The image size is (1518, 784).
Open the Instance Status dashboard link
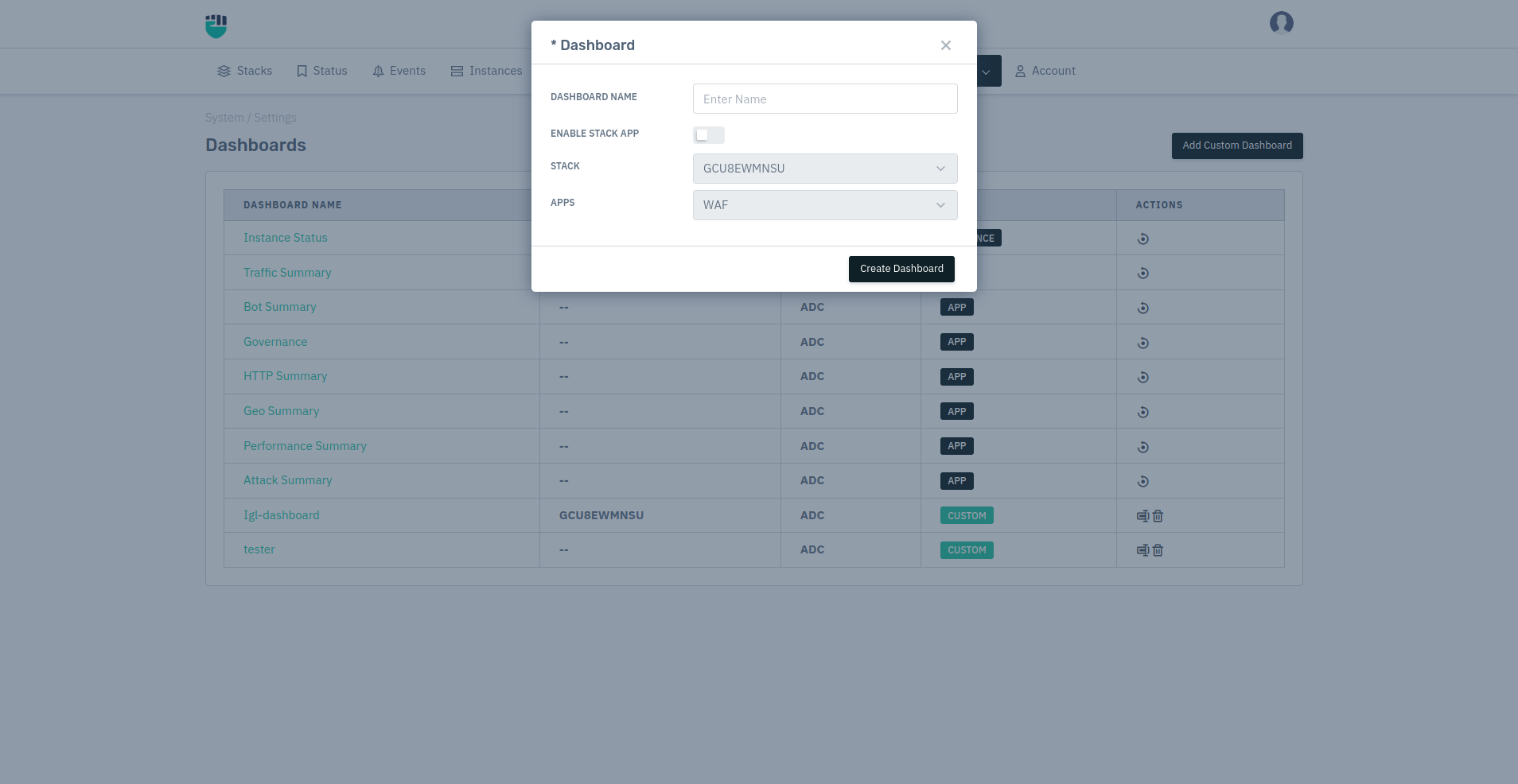pos(286,238)
